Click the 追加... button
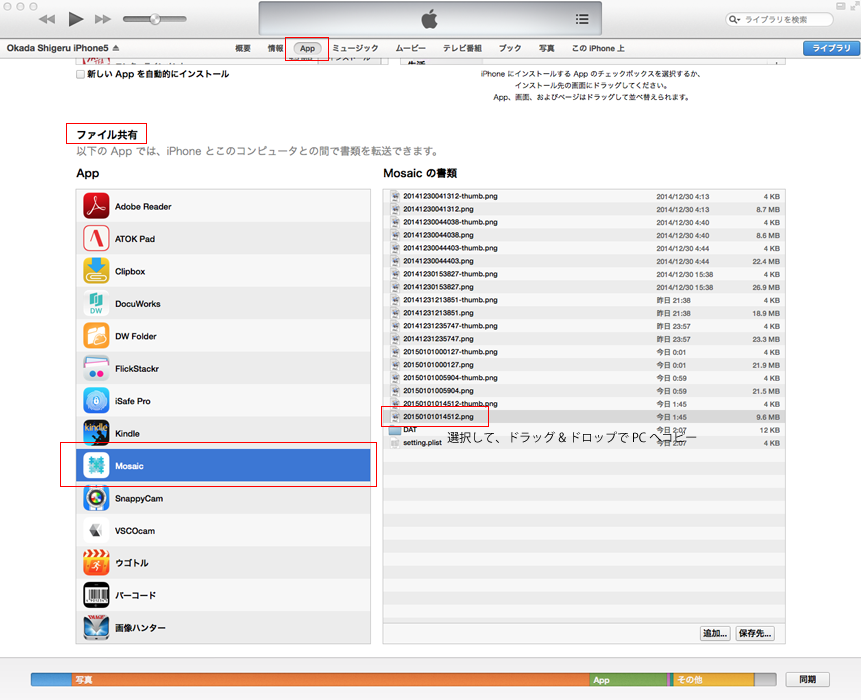 715,633
